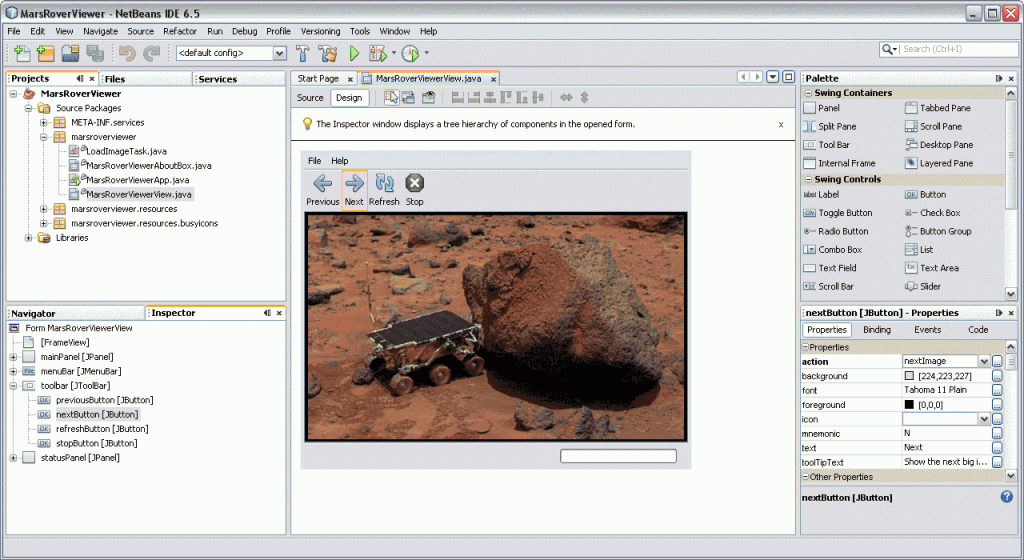Click the New File toolbar icon
1024x560 pixels.
coord(22,53)
